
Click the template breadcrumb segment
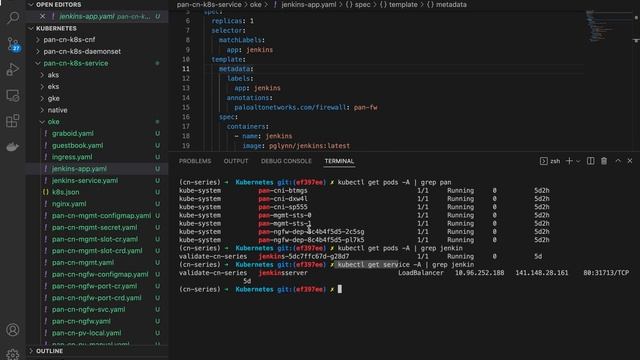tap(403, 4)
